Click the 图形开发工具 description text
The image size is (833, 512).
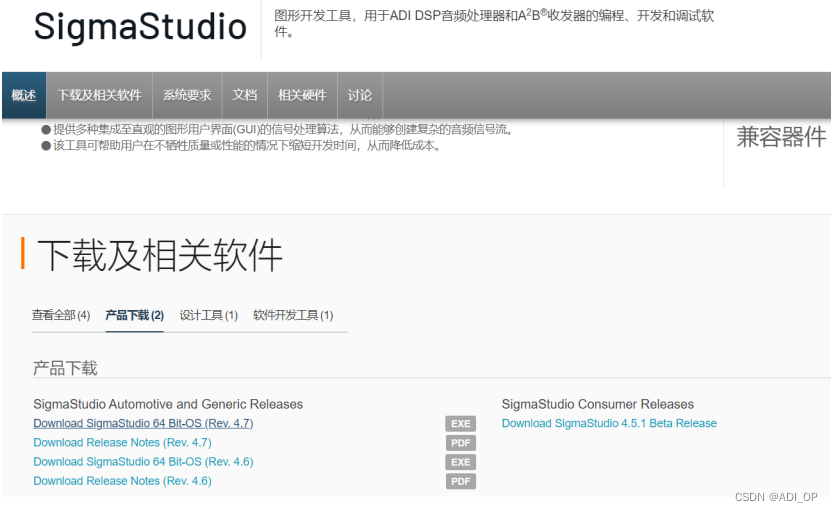point(494,23)
